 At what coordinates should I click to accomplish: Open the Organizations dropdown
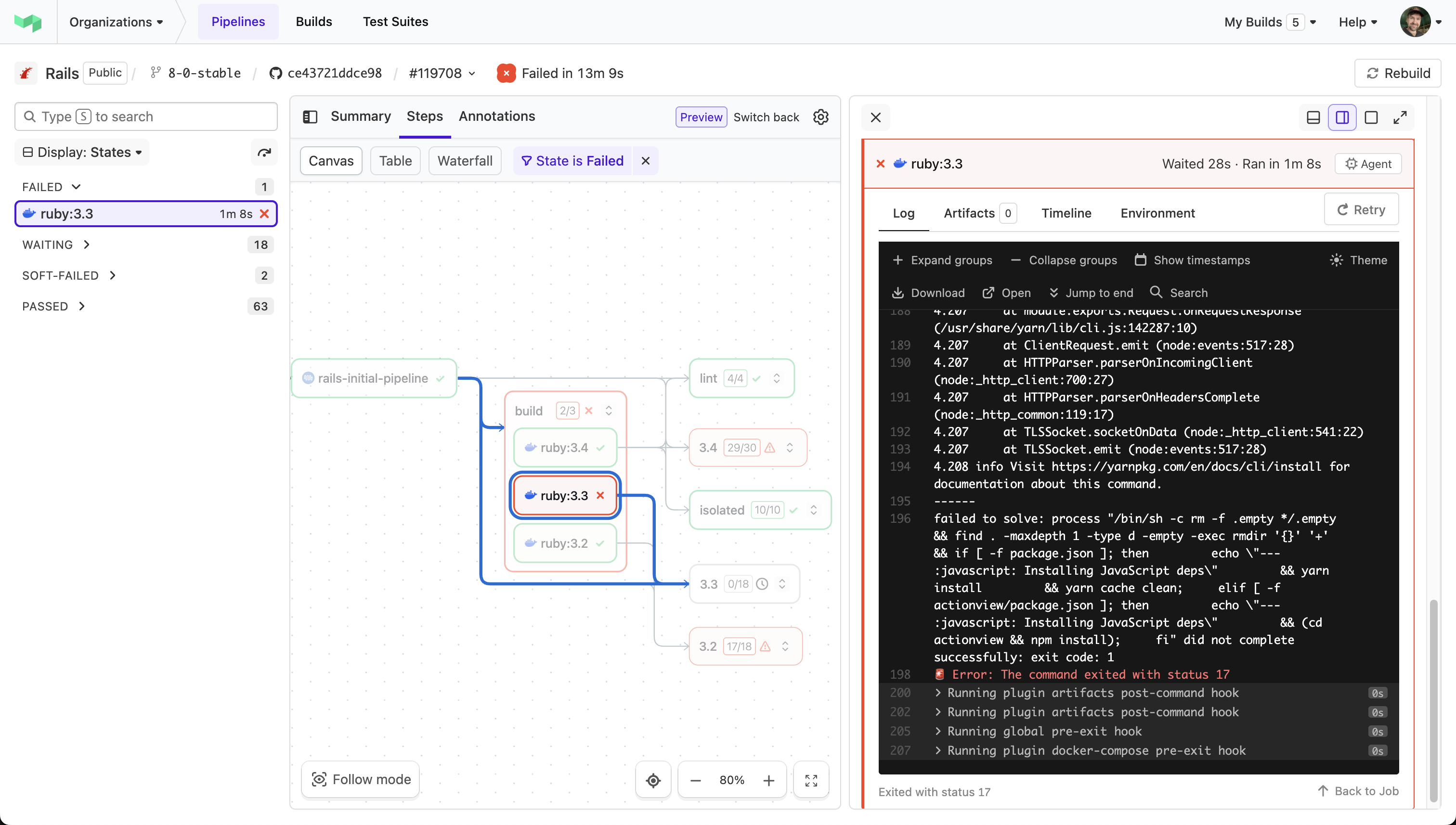(116, 22)
